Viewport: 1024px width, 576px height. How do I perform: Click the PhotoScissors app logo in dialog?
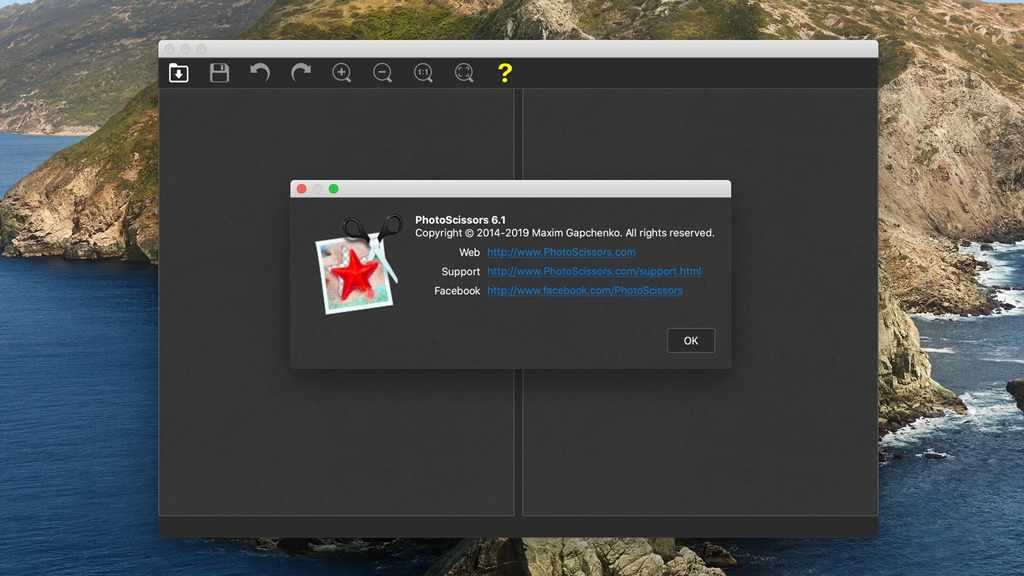coord(358,265)
